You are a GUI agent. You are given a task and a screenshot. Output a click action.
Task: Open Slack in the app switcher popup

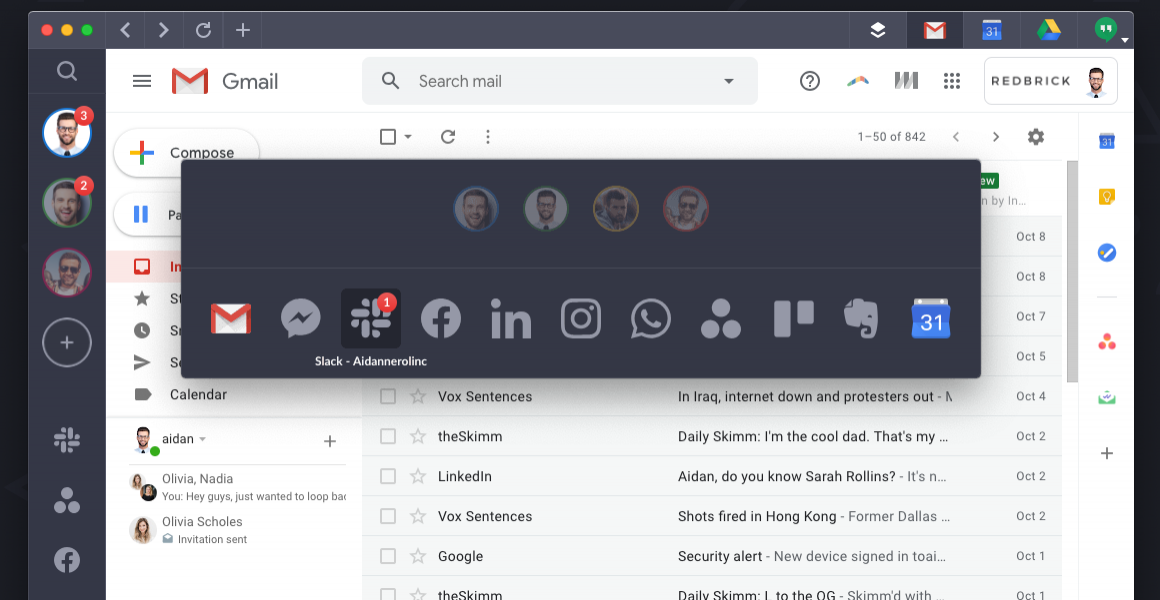[371, 318]
